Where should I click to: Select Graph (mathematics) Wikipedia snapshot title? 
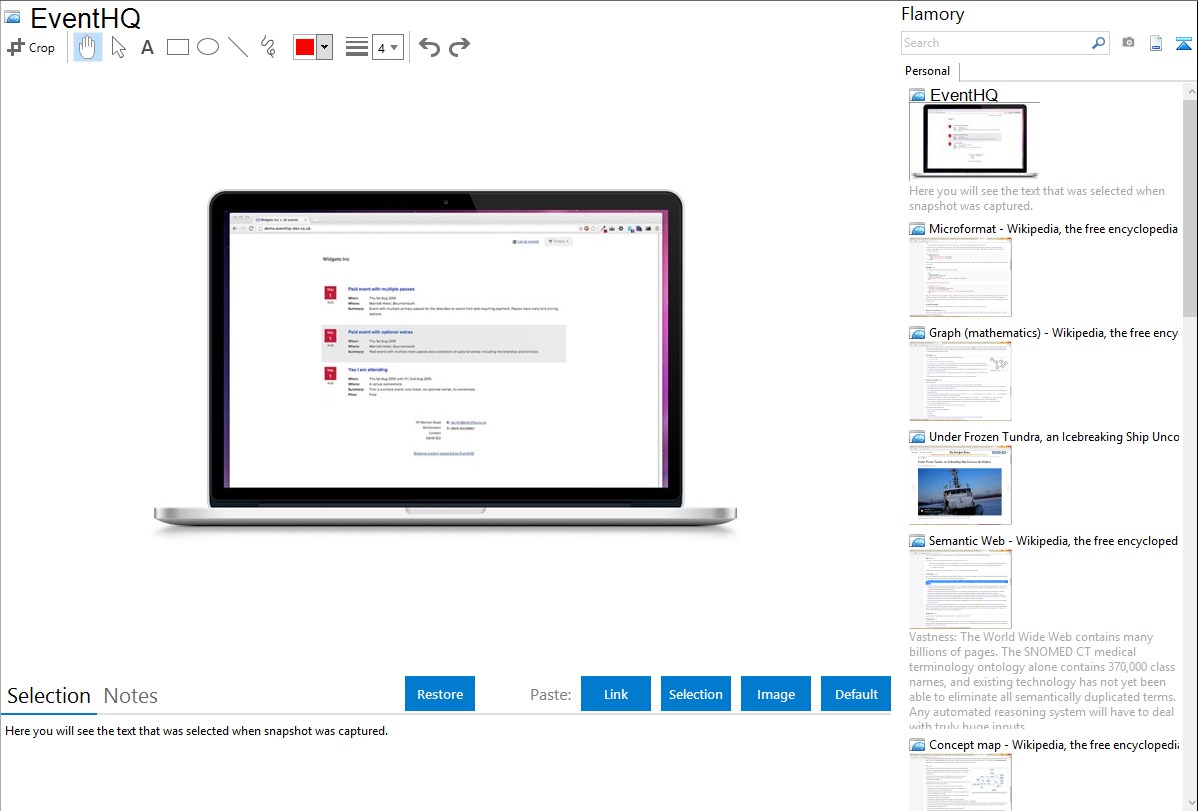[1053, 333]
